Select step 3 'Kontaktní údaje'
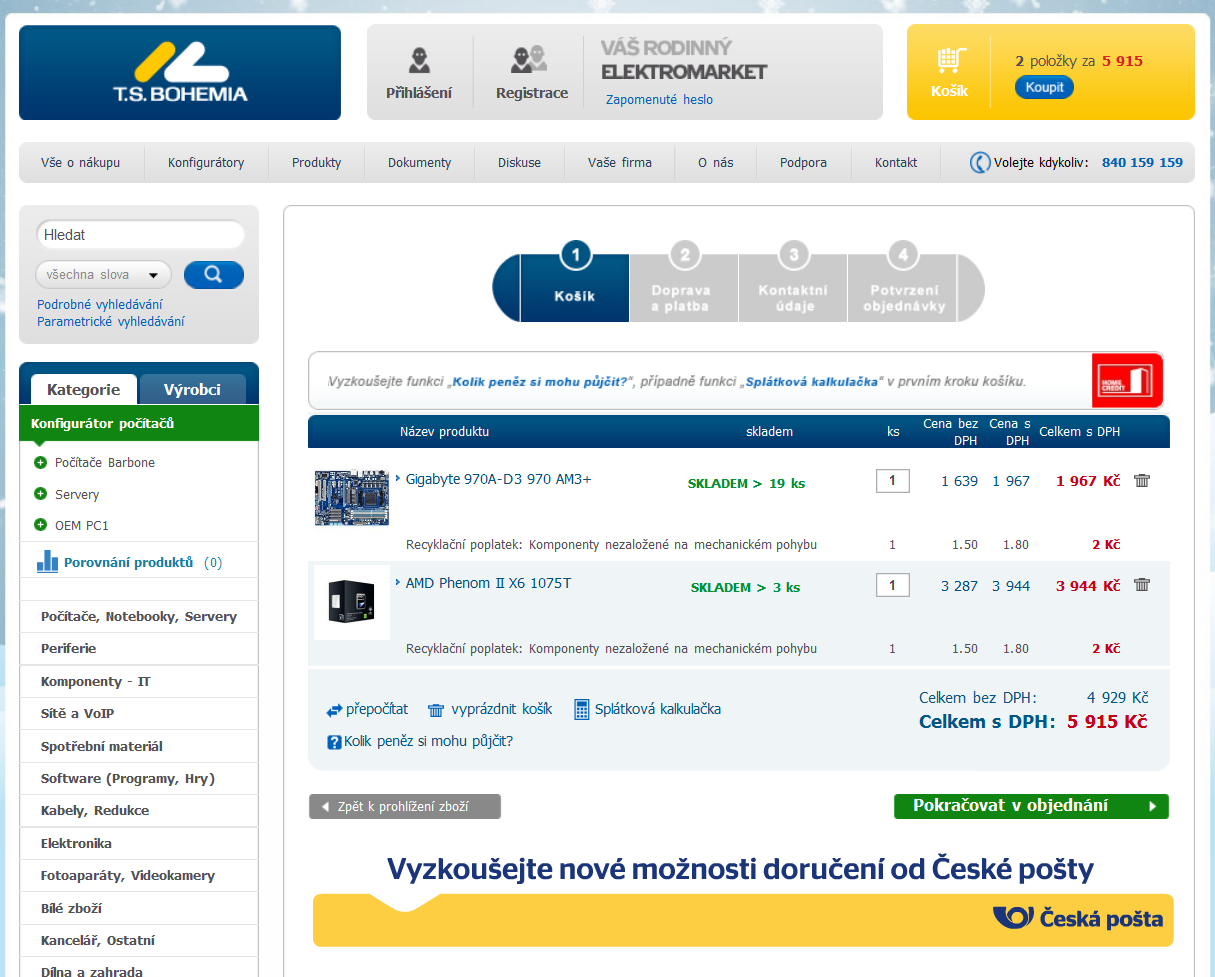1215x977 pixels. pyautogui.click(x=793, y=288)
